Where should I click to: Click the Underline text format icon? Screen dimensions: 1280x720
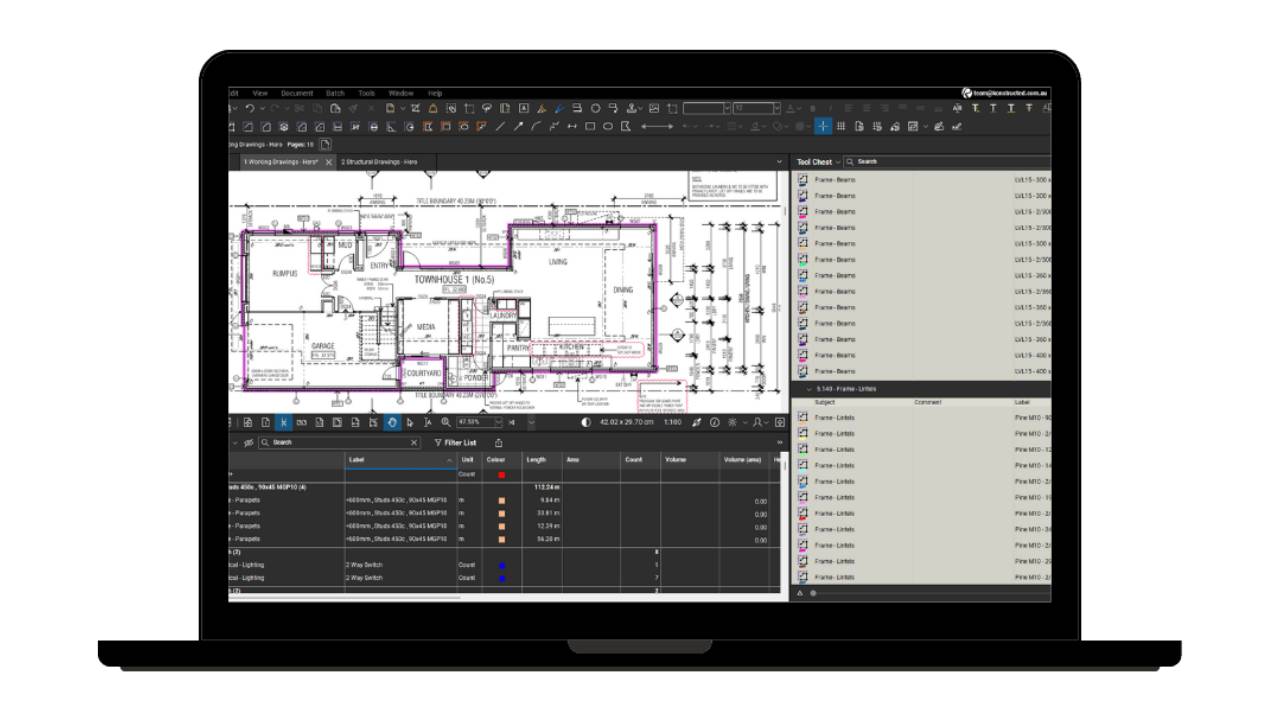point(1011,108)
